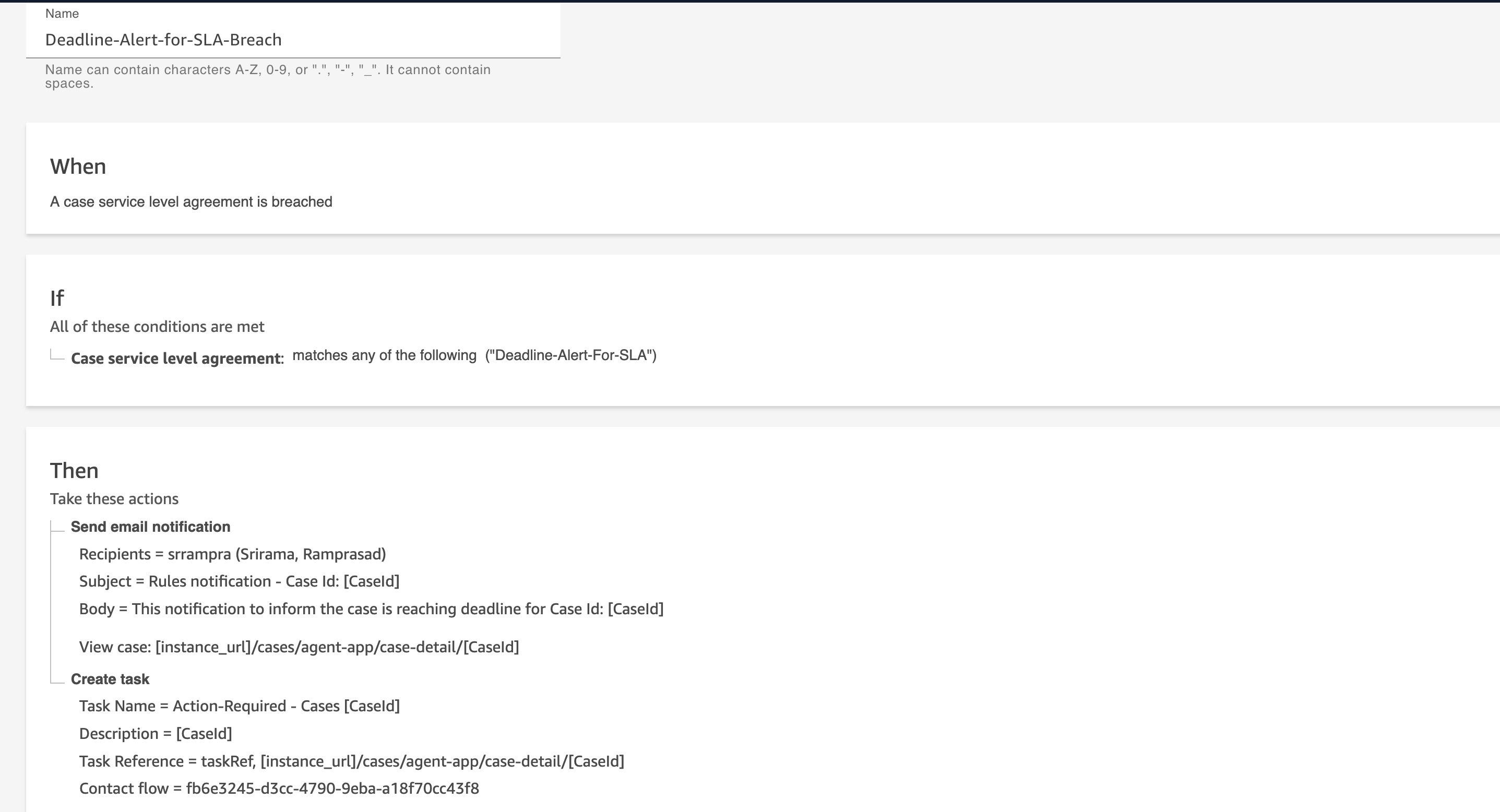Click the name character restrictions helper text

[x=268, y=76]
